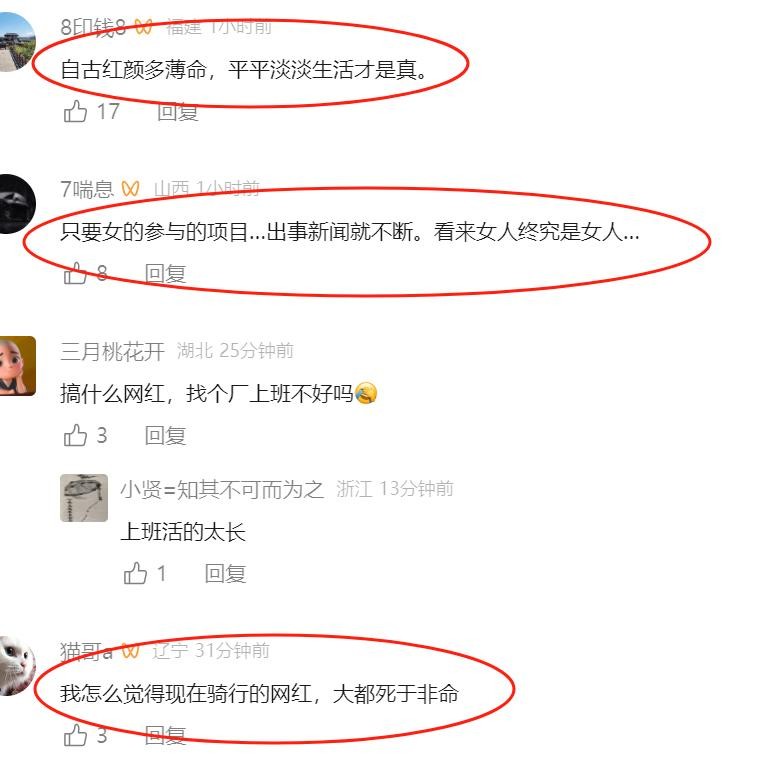Screen dimensions: 777x771
Task: Open 8印钱8's profile via username
Action: tap(93, 27)
